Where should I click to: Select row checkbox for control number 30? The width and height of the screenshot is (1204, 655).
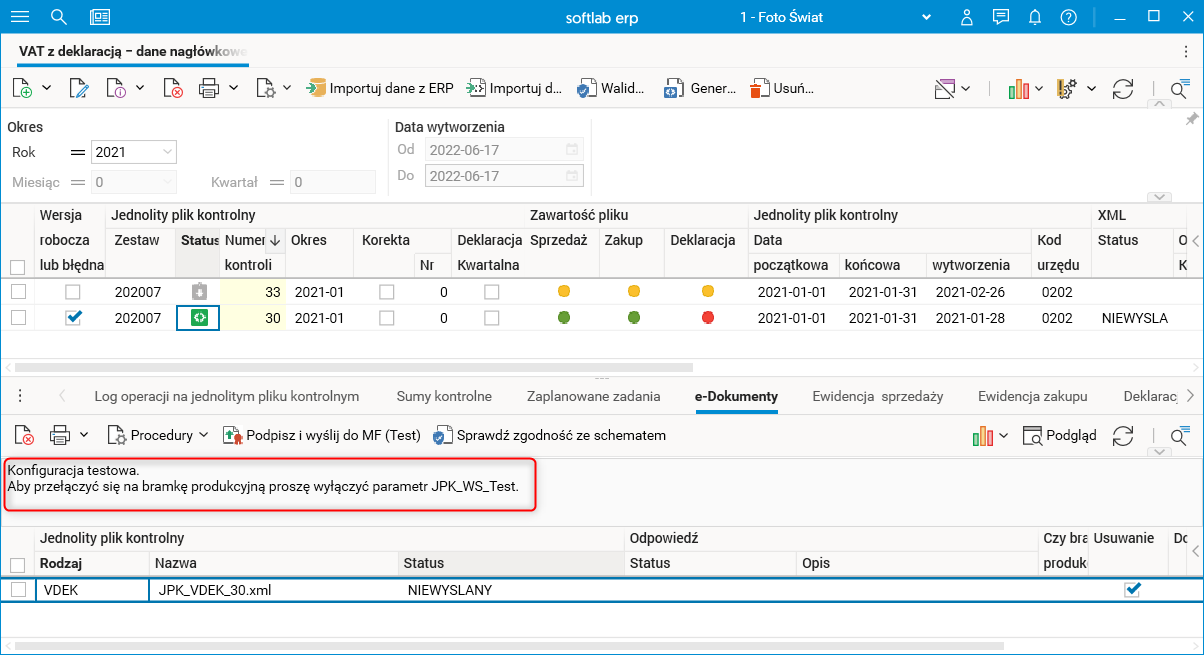point(17,317)
